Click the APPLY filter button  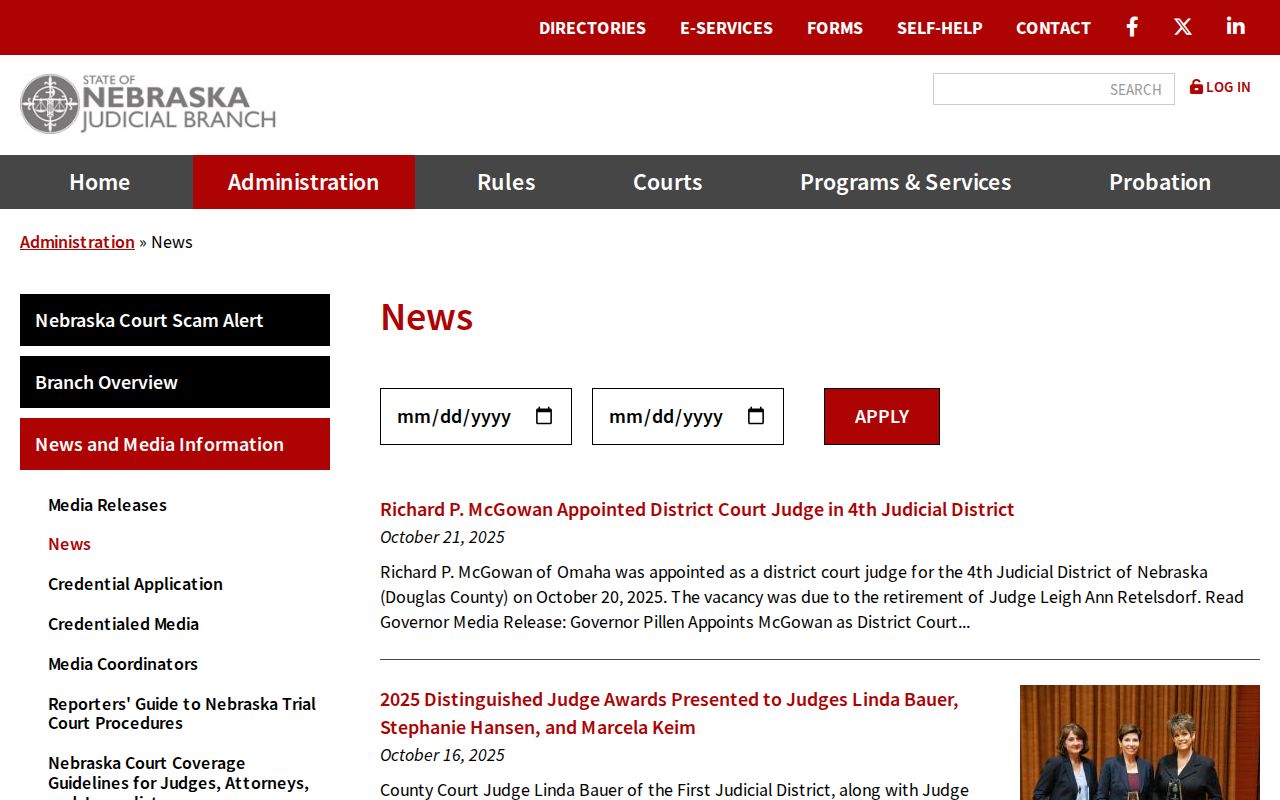click(x=882, y=416)
